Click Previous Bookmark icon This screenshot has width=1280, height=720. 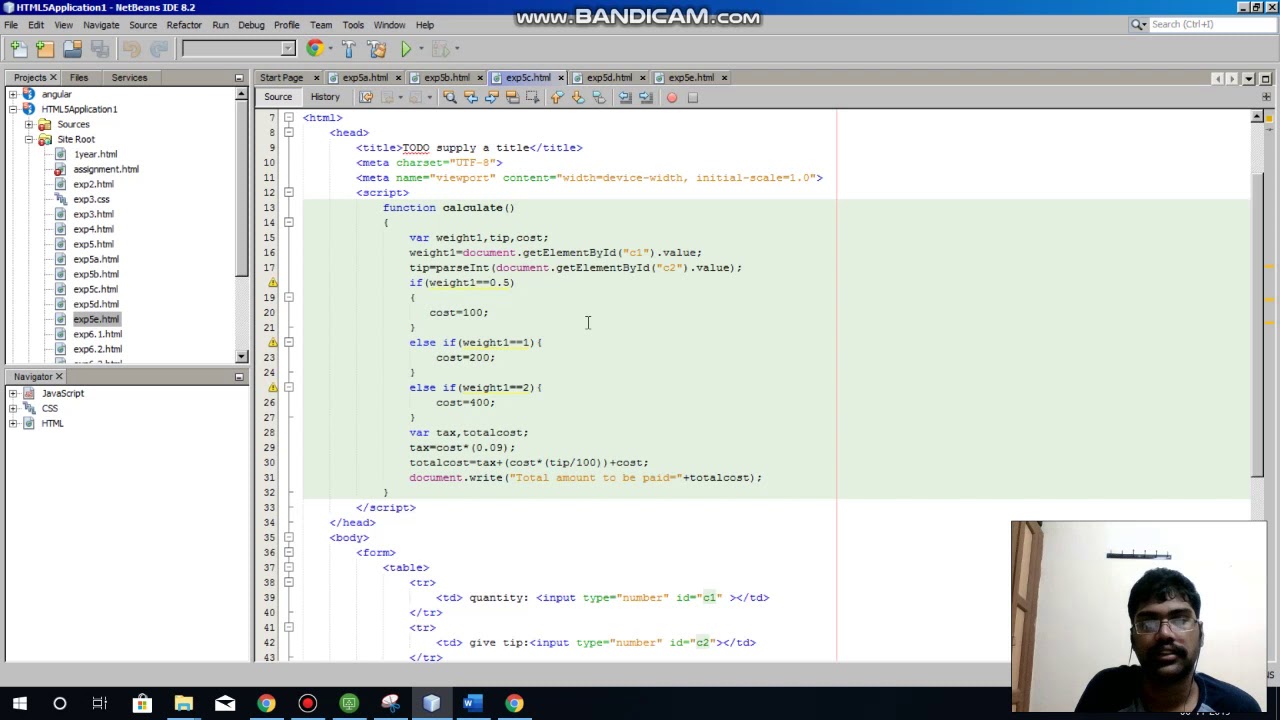coord(556,97)
